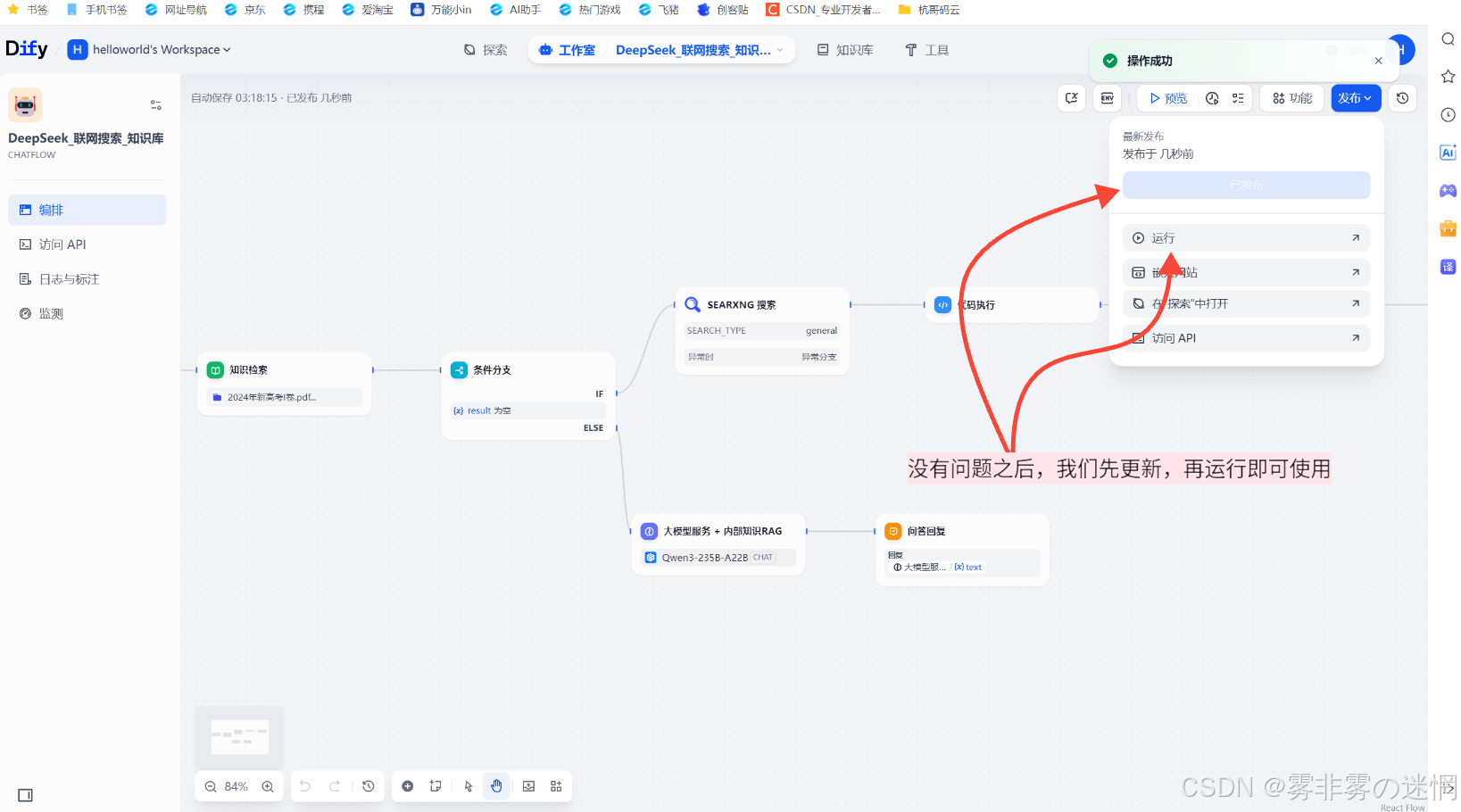Switch to hand pan mode
Viewport: 1461px width, 812px height.
[x=497, y=786]
